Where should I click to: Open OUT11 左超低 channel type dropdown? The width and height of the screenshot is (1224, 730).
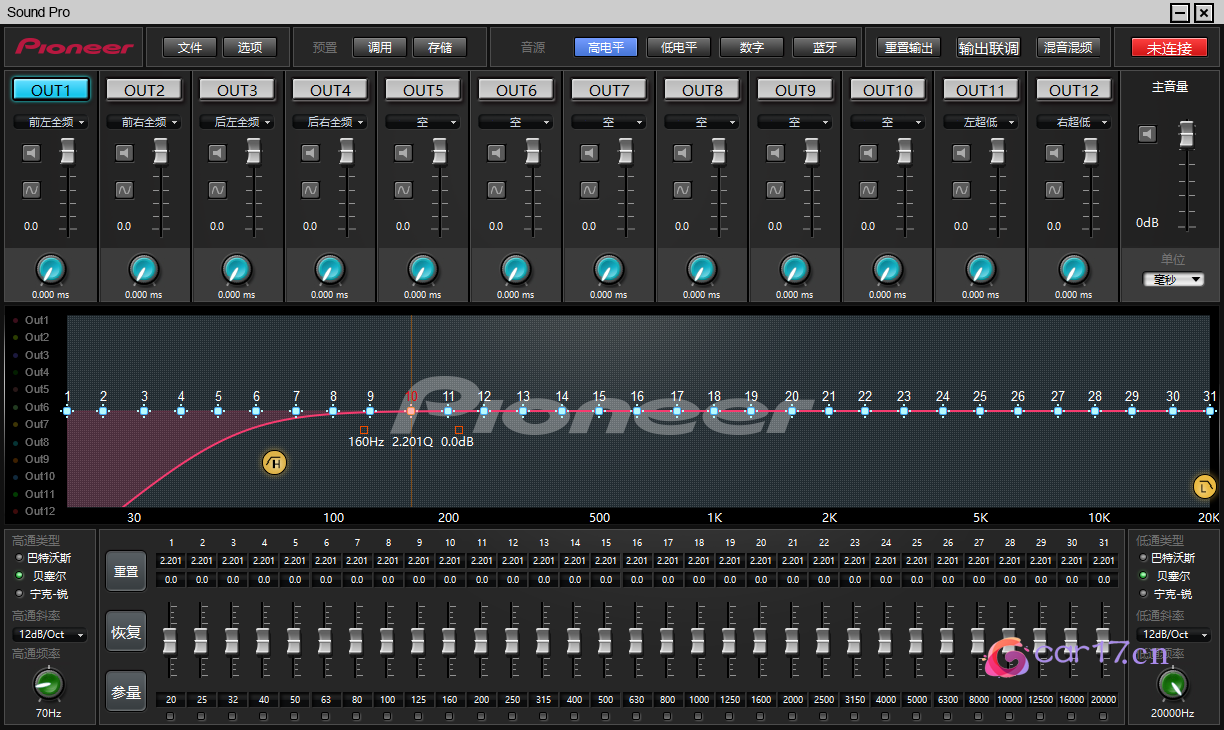point(981,122)
